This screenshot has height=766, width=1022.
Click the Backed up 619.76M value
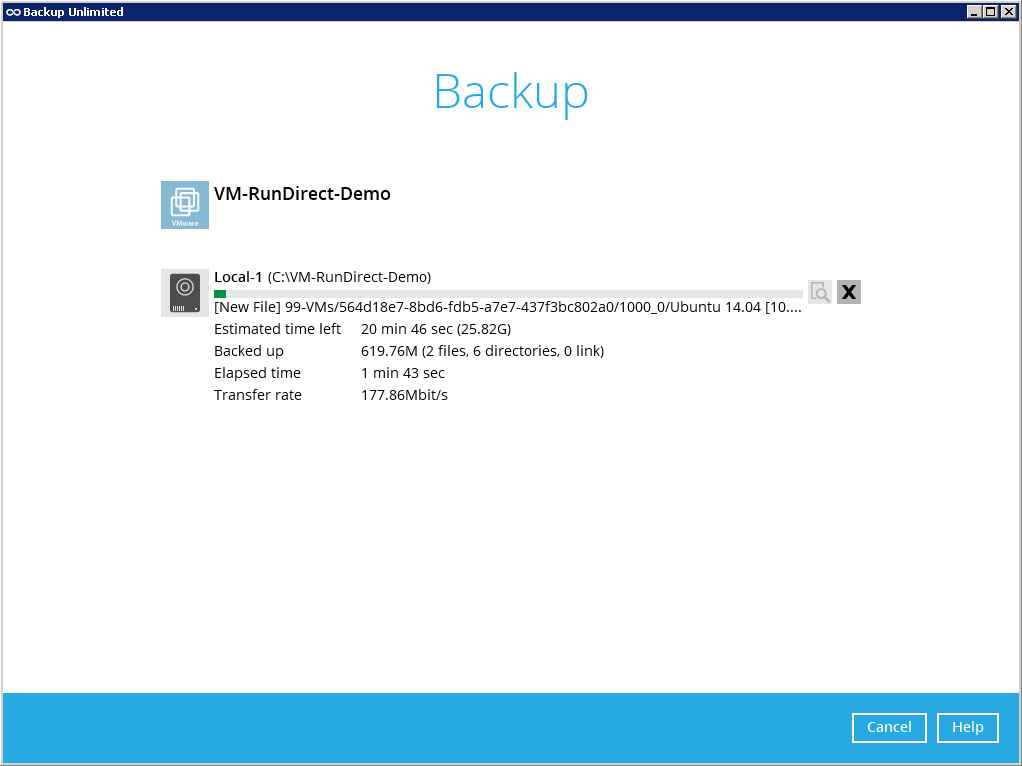coord(481,351)
